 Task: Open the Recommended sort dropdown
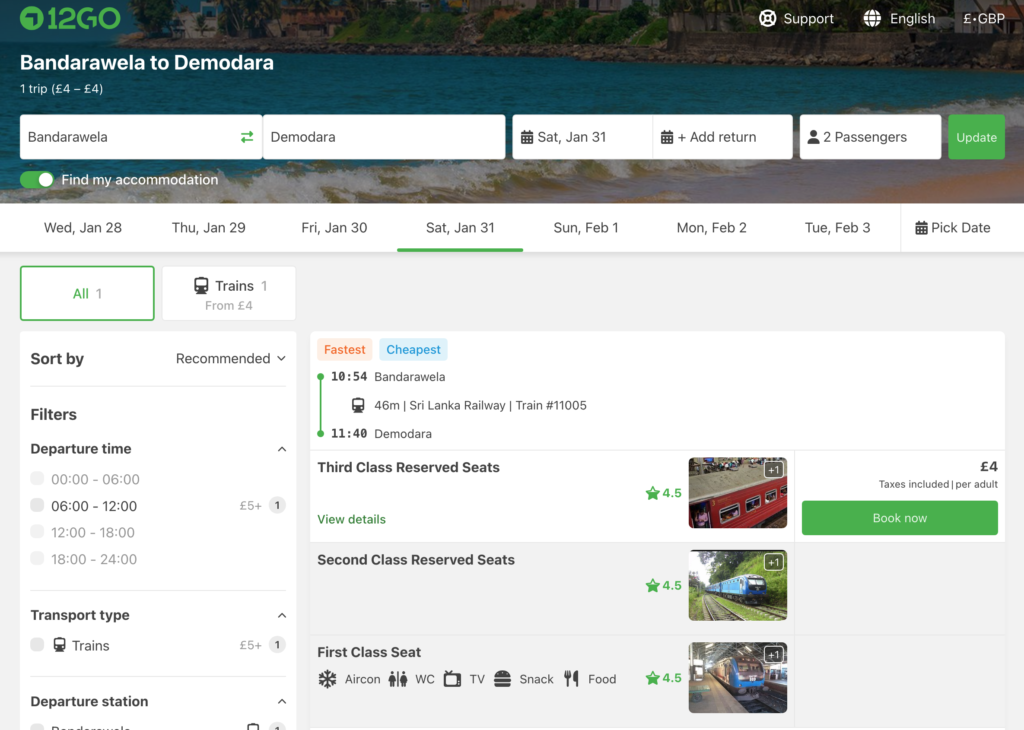(x=230, y=359)
